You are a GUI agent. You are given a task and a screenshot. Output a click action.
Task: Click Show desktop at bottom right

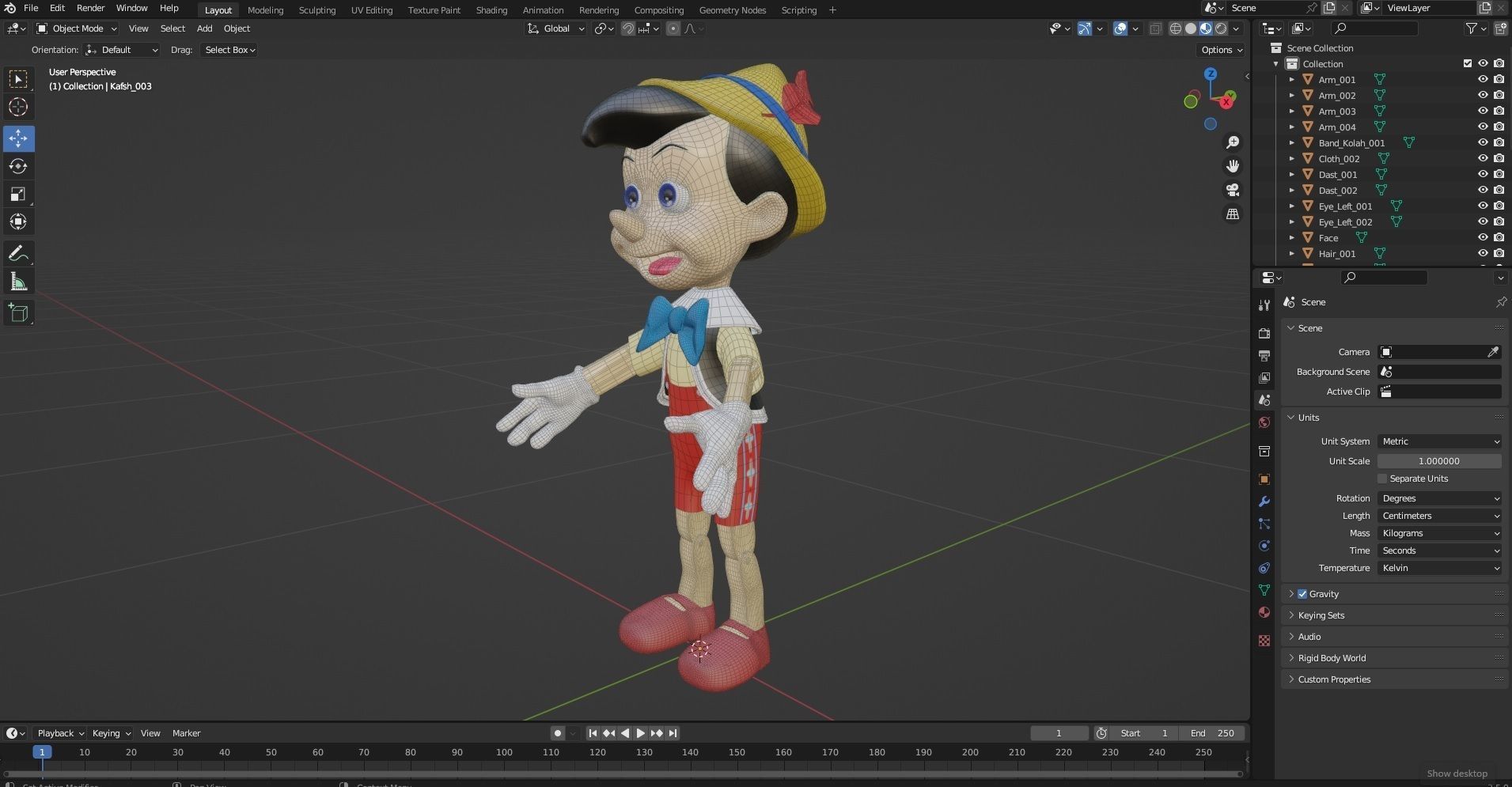tap(1457, 774)
